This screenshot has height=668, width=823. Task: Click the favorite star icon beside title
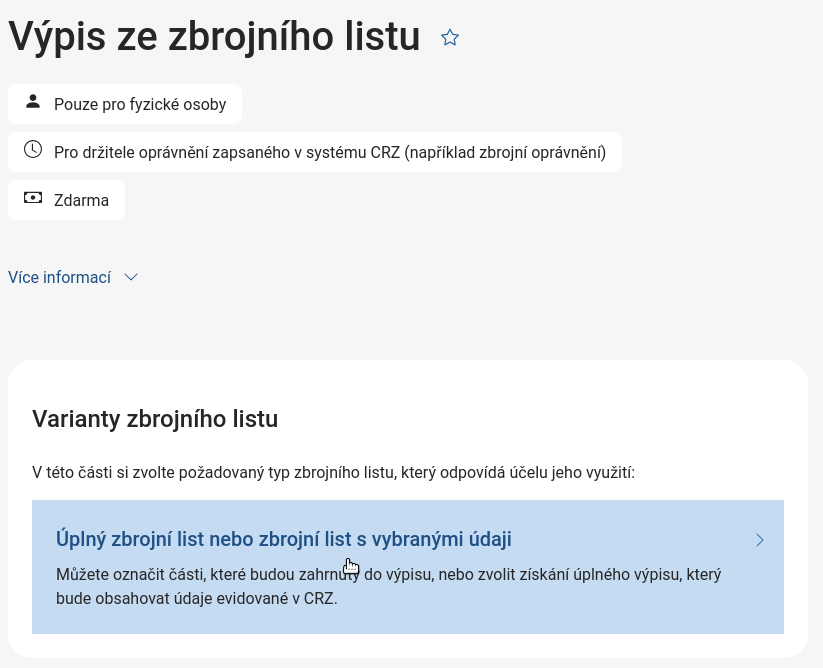tap(450, 38)
